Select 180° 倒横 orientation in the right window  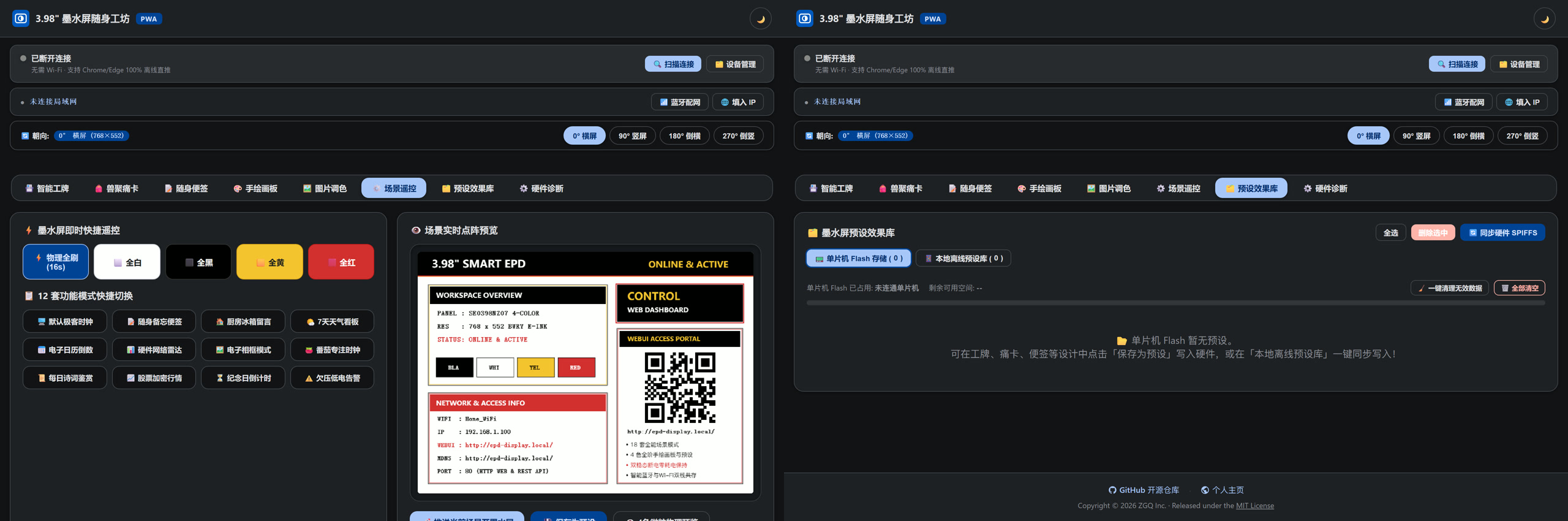(x=1469, y=135)
